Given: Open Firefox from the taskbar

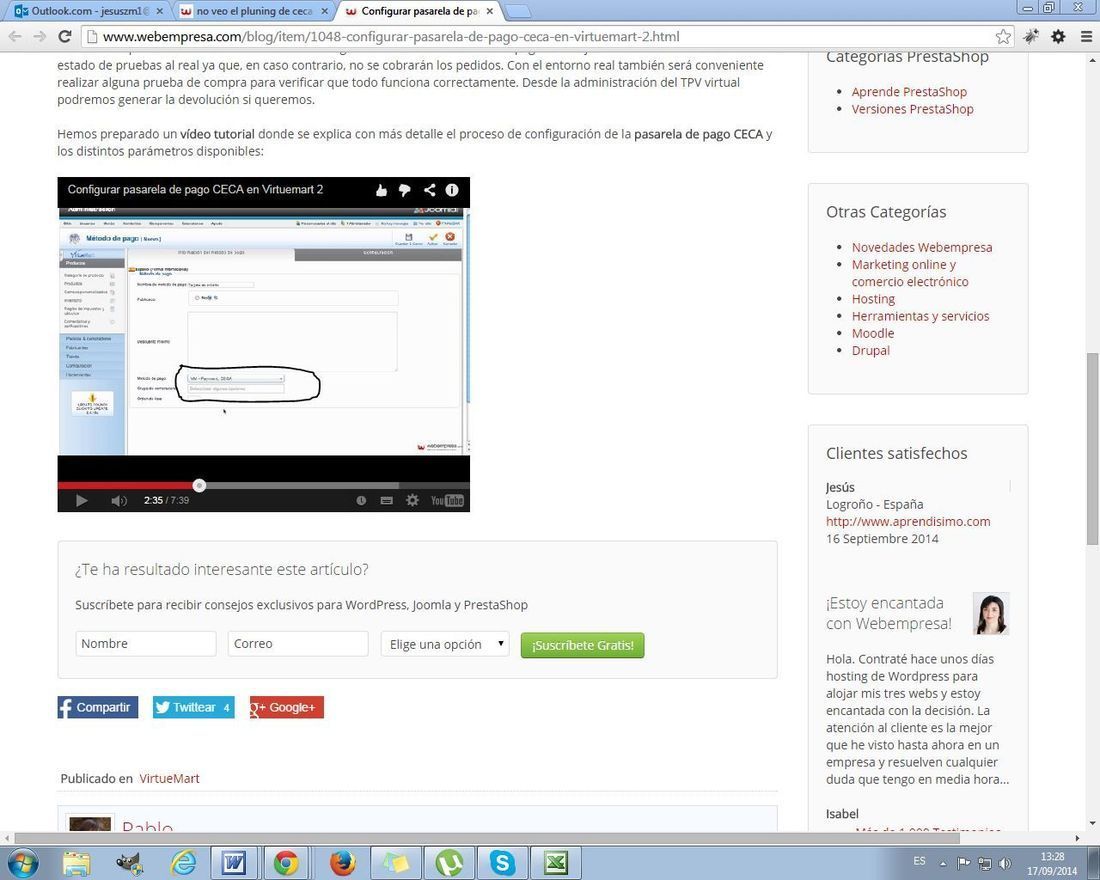Looking at the screenshot, I should tap(342, 863).
